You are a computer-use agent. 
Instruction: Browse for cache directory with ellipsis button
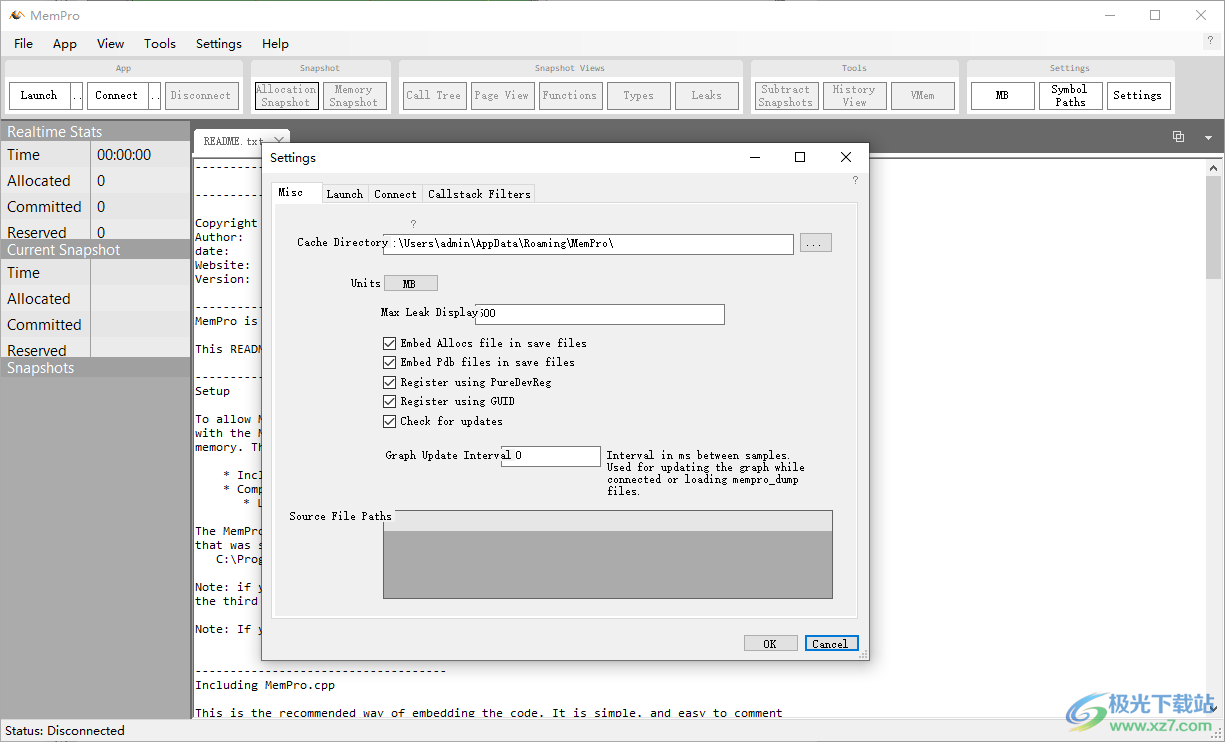point(815,243)
